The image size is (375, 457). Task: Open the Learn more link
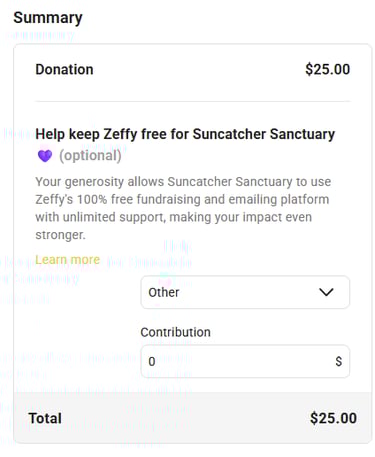point(68,259)
